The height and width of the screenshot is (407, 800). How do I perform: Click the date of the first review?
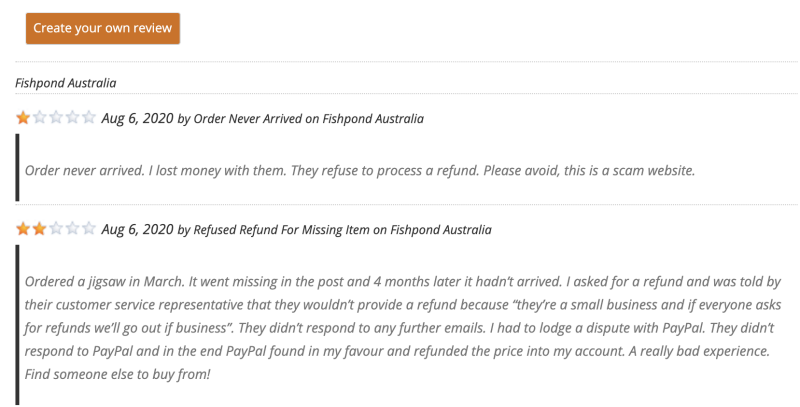(137, 118)
